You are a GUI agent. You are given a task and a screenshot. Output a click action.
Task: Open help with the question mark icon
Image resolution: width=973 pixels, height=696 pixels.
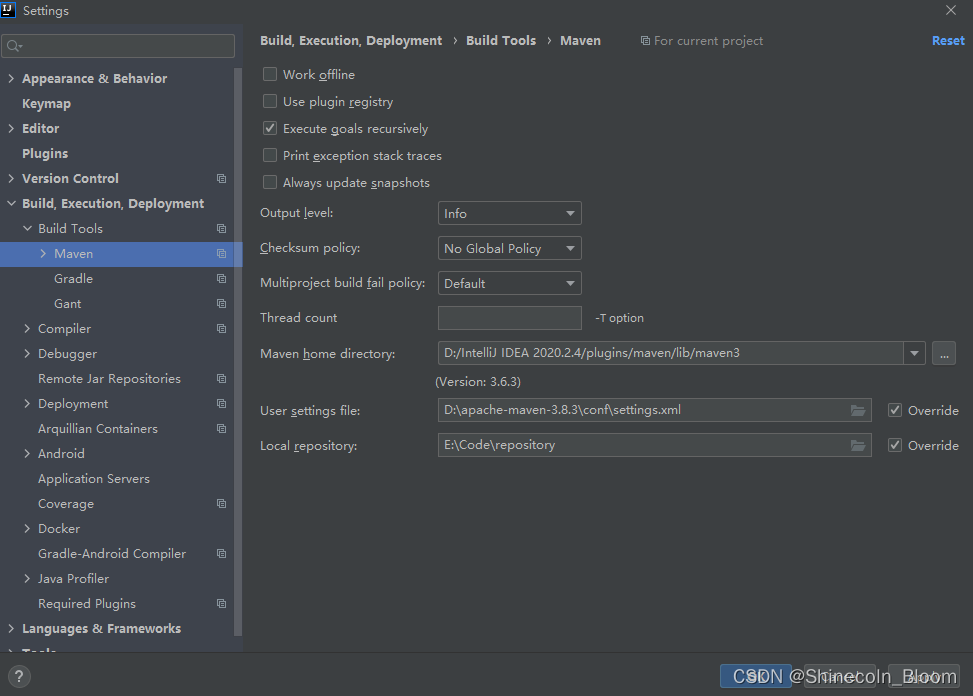click(19, 676)
